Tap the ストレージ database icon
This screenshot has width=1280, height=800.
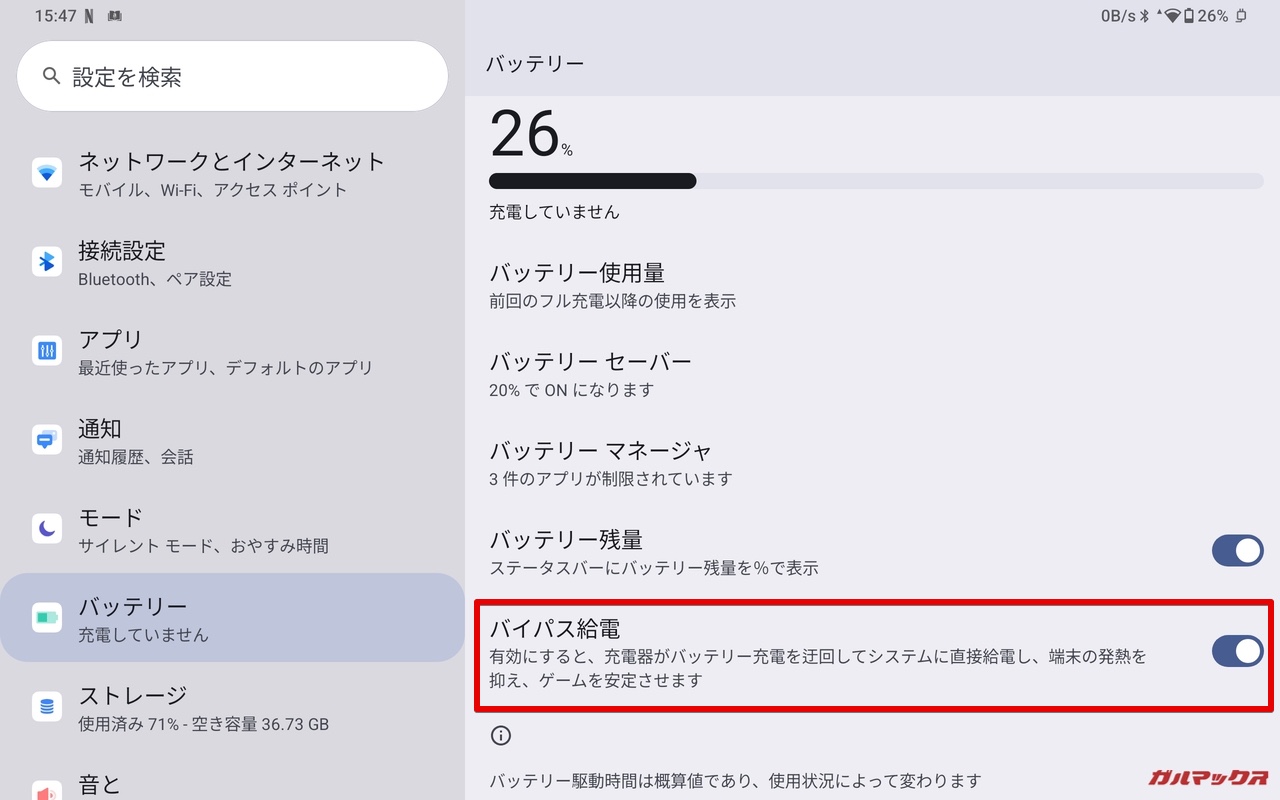pos(47,707)
